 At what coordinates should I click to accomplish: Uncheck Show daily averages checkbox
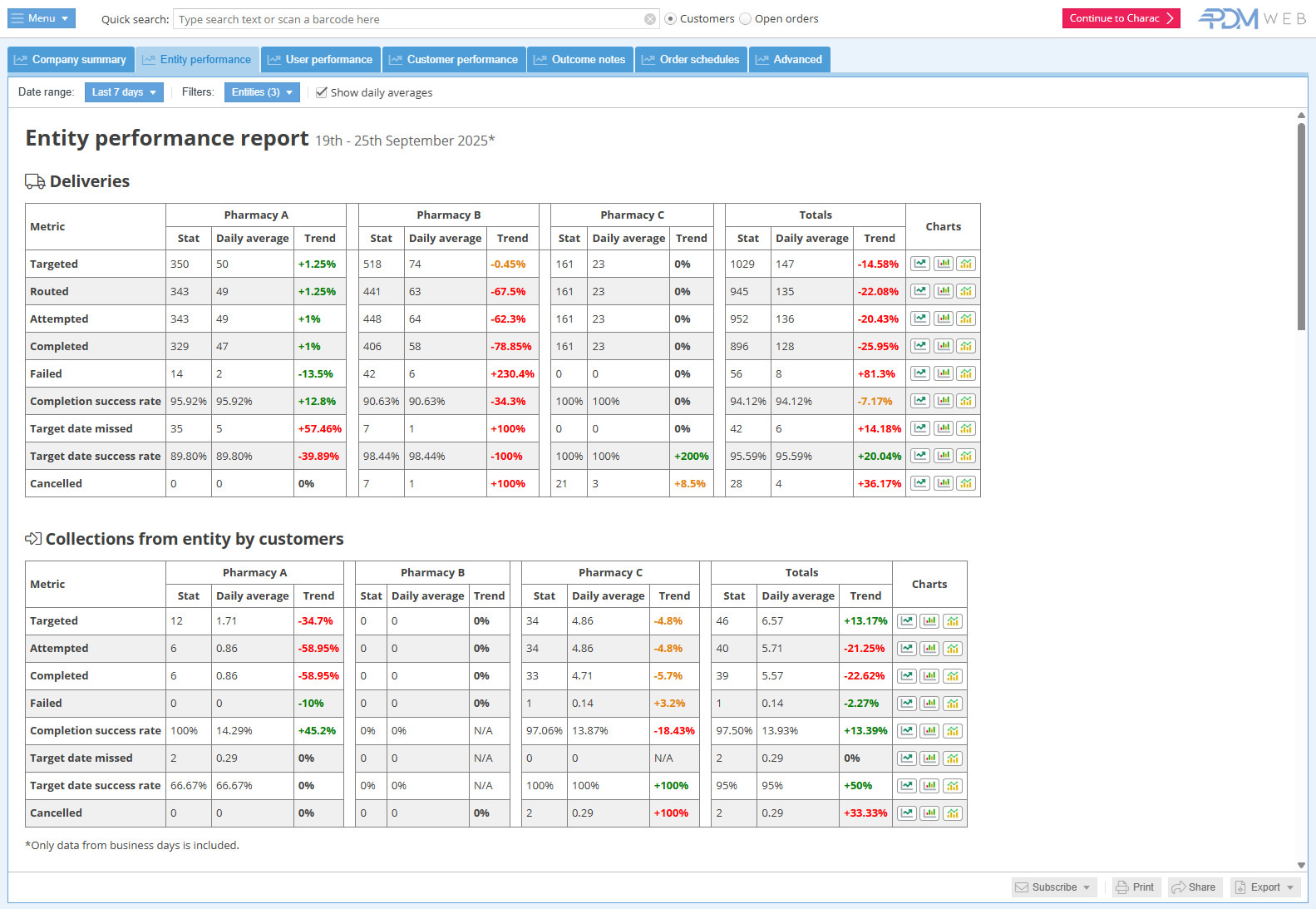coord(322,92)
